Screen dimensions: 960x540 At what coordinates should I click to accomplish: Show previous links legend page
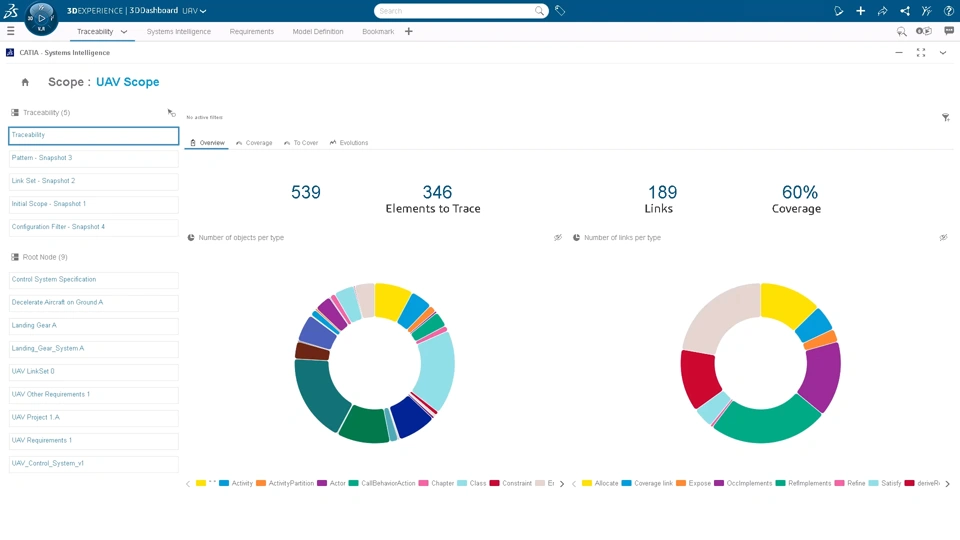coord(574,484)
